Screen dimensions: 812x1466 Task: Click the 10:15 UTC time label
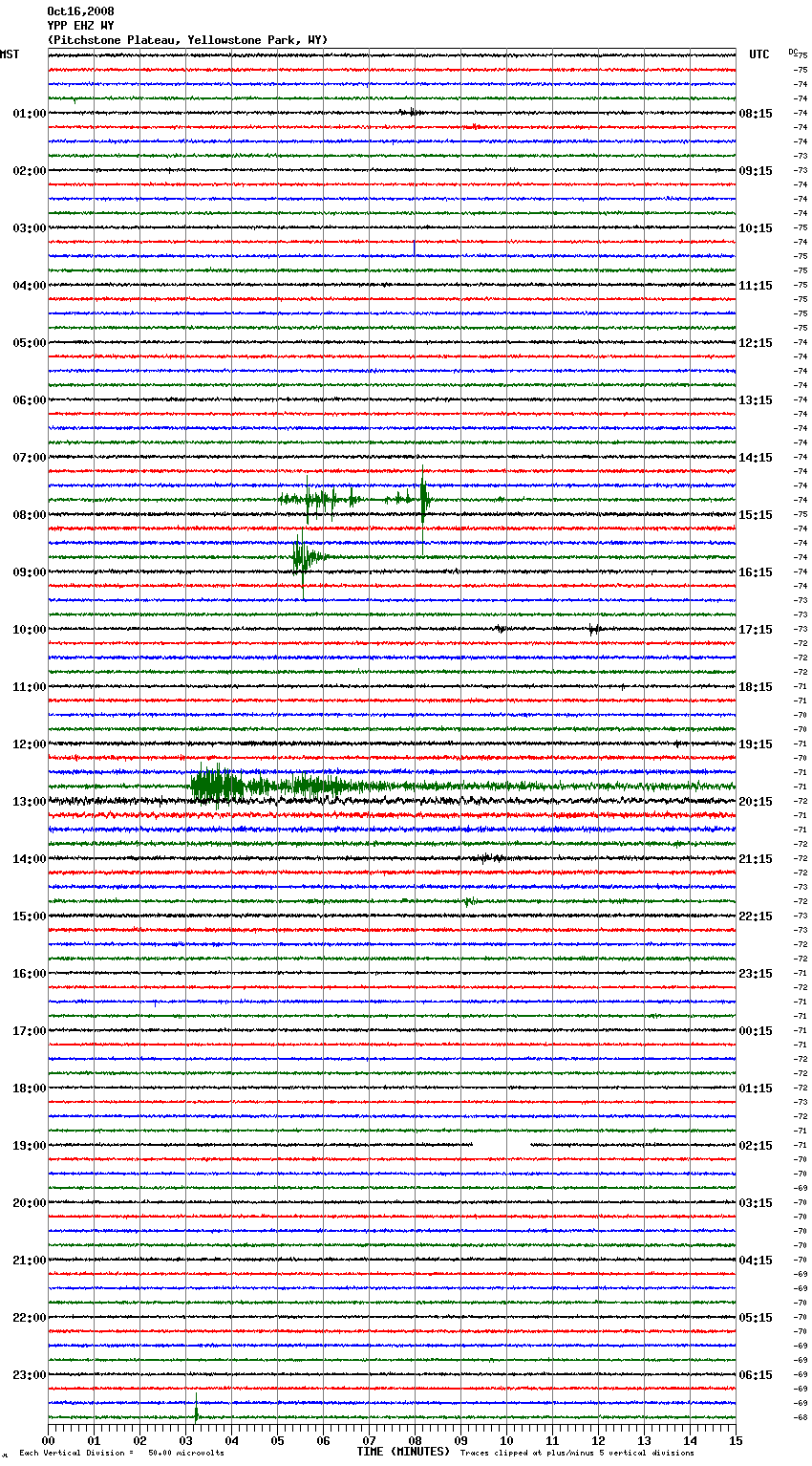(x=756, y=228)
